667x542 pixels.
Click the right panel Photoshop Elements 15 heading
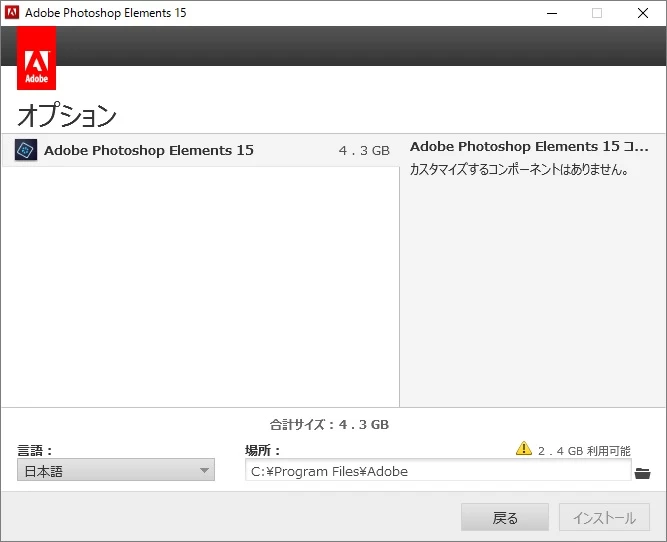[529, 146]
